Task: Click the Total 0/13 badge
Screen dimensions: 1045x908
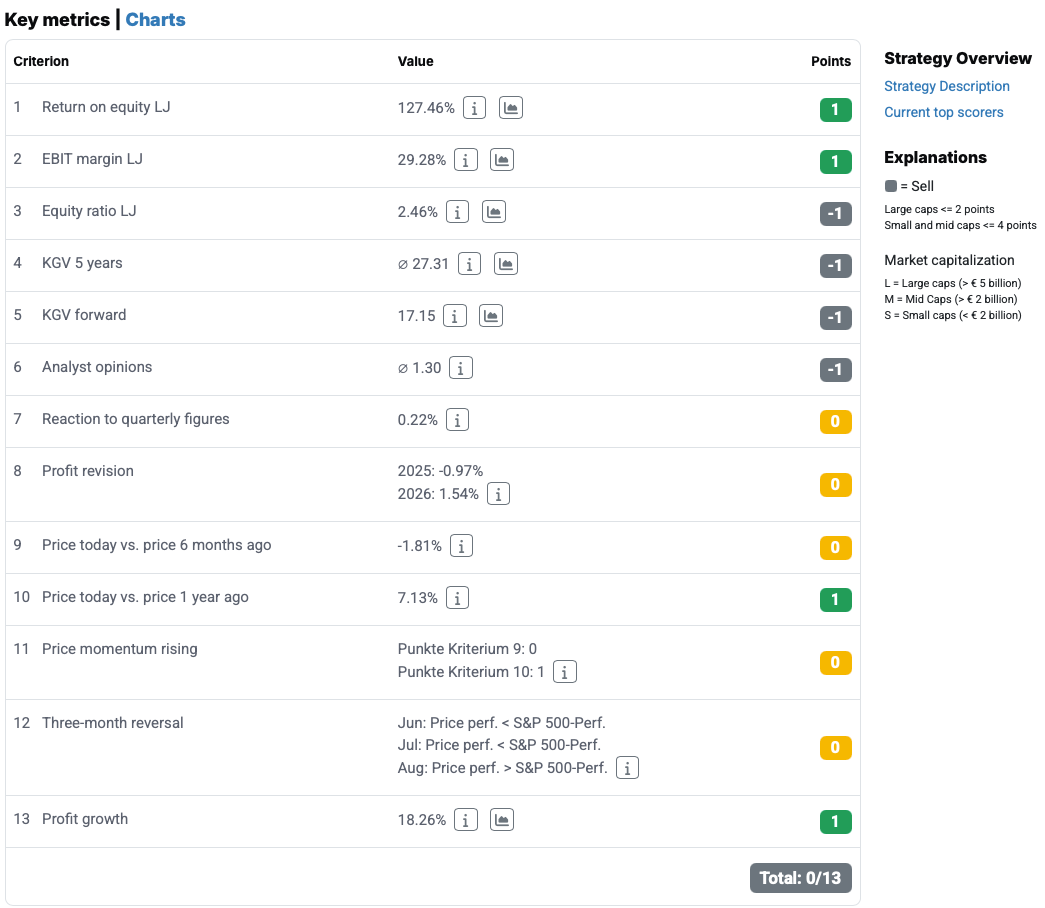Action: pos(800,878)
